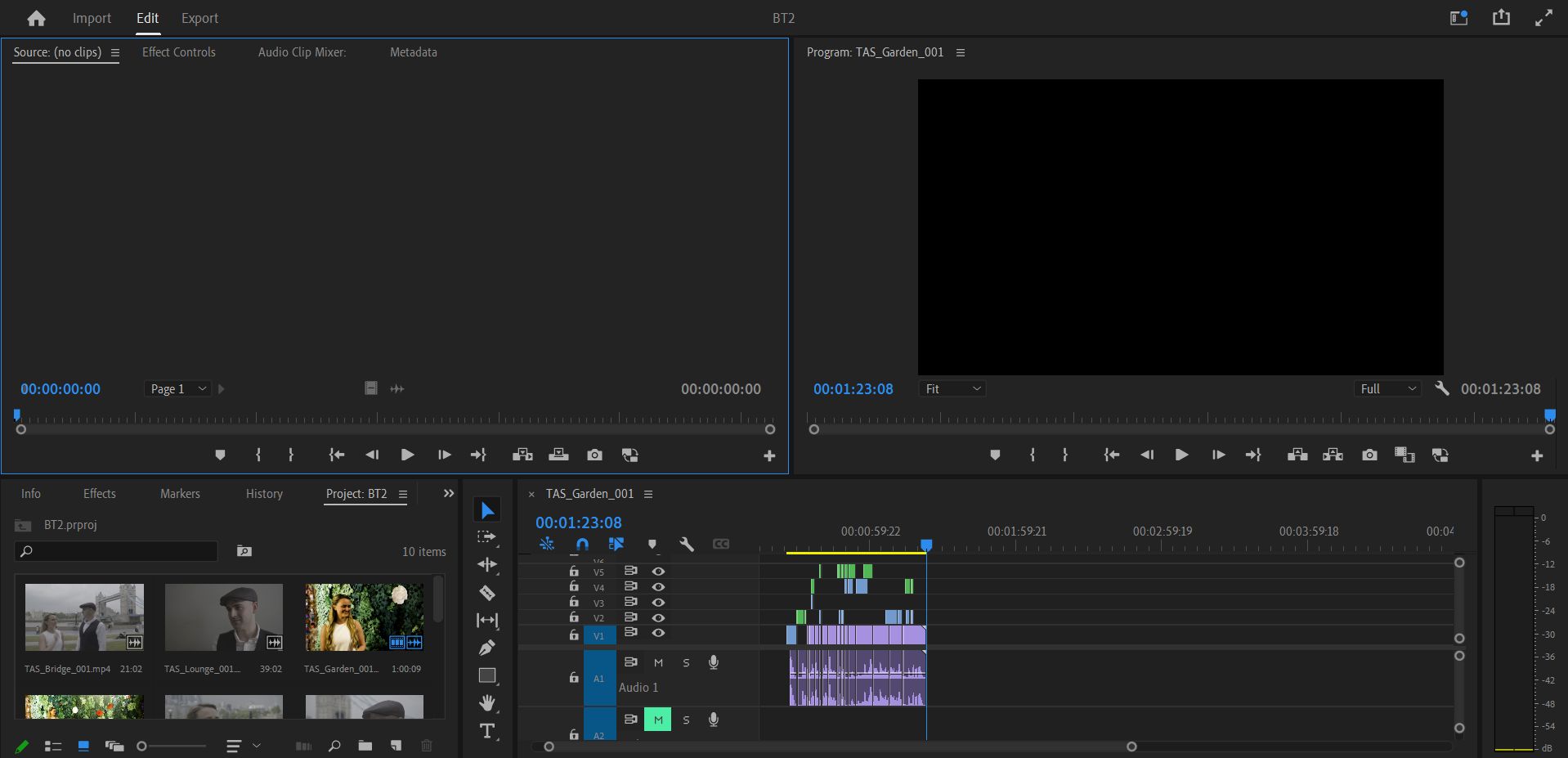The image size is (1568, 758).
Task: Click Export Frame camera in Program monitor
Action: 1369,455
